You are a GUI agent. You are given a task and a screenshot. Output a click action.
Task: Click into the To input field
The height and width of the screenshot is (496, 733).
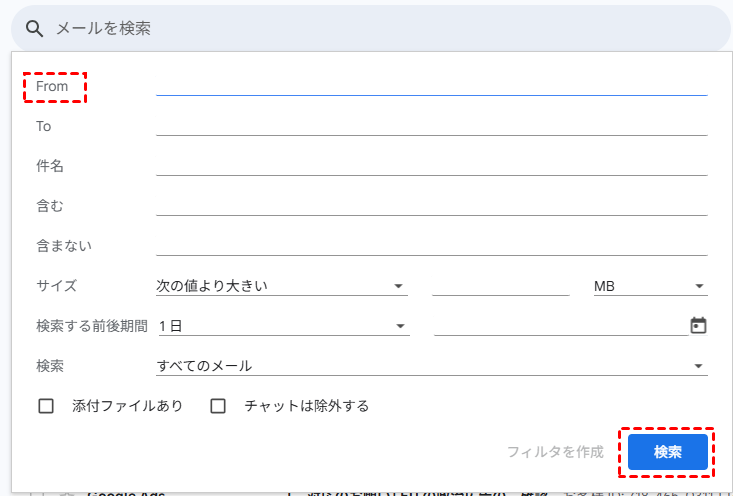[431, 126]
